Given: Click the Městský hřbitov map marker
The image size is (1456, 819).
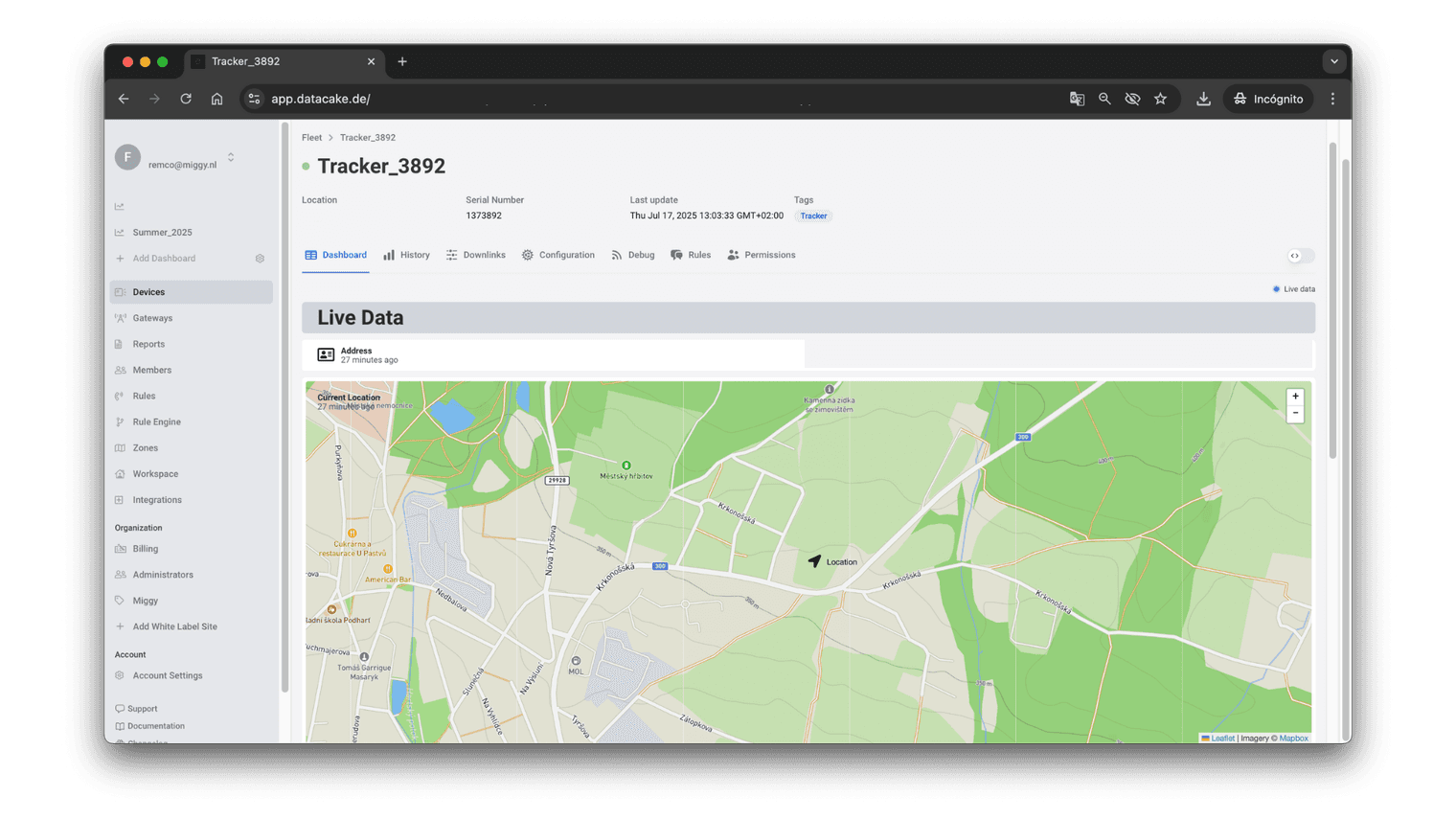Looking at the screenshot, I should click(x=626, y=466).
